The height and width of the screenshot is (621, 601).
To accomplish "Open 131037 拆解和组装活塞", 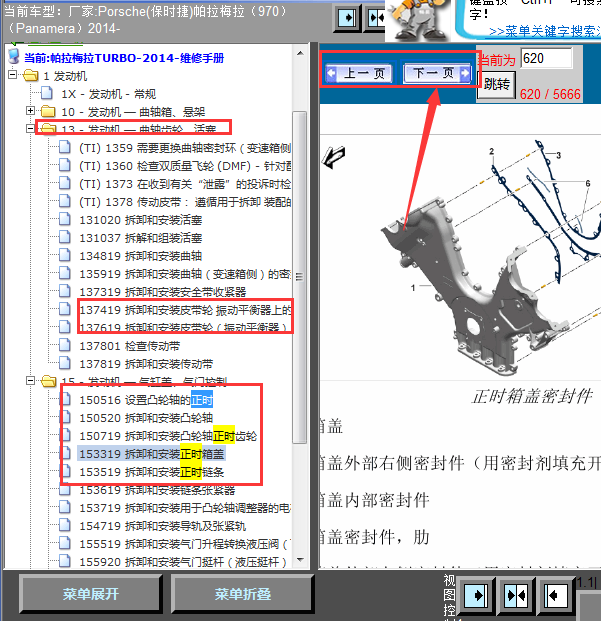I will [141, 238].
